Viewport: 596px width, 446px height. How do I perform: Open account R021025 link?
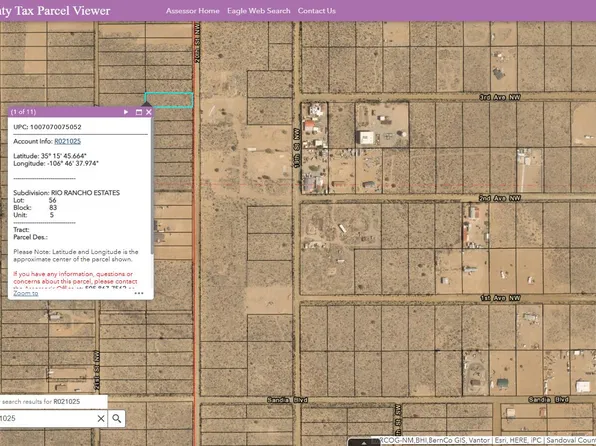(x=67, y=141)
